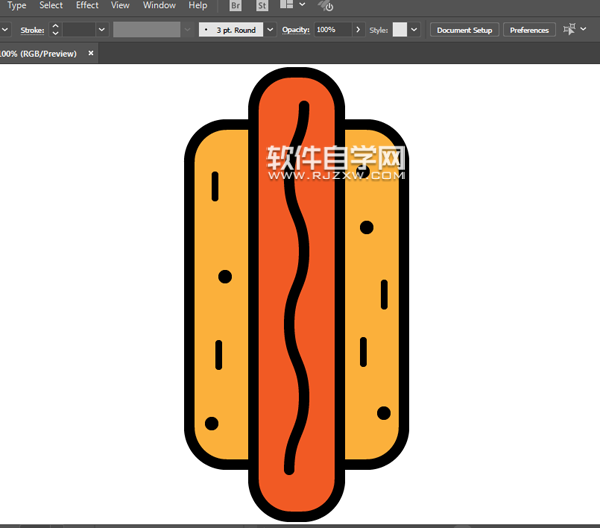Expand the Opacity arrow flyout
The width and height of the screenshot is (600, 528).
358,30
